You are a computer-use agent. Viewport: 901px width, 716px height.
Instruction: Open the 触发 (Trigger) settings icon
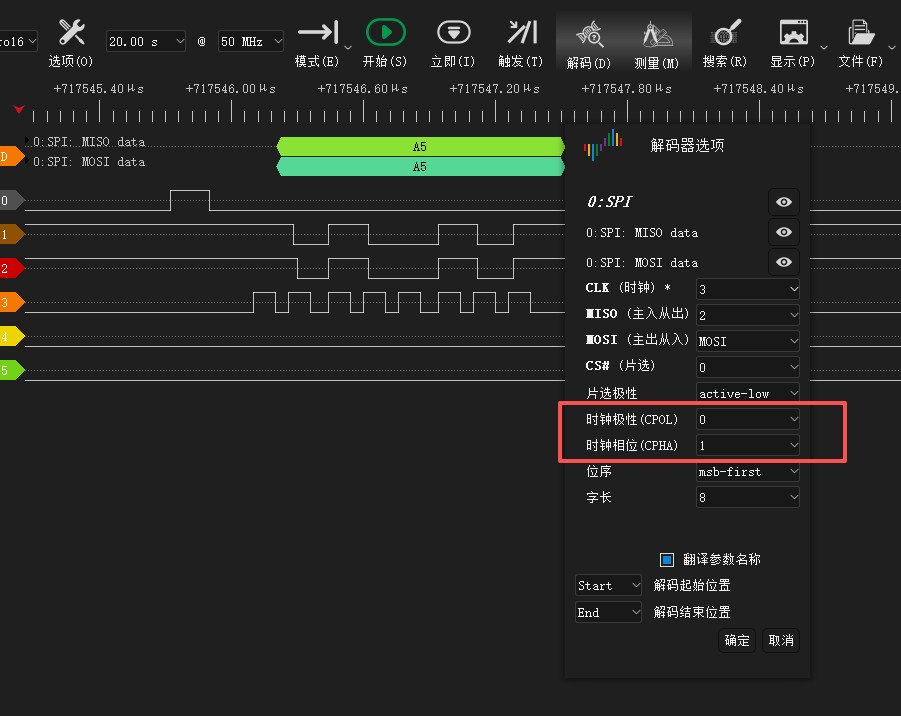[x=521, y=33]
